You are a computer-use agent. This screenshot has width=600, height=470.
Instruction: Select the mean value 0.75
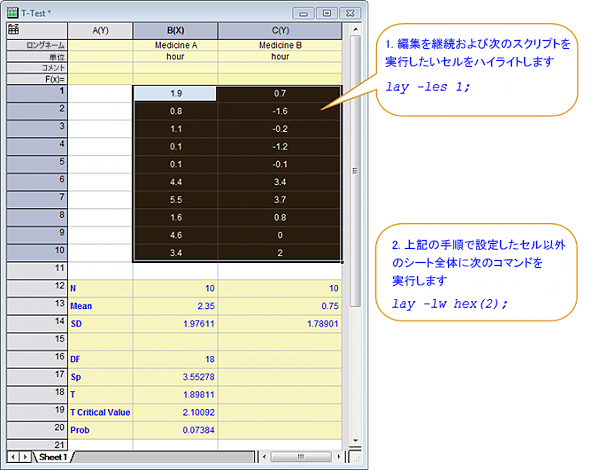point(280,306)
